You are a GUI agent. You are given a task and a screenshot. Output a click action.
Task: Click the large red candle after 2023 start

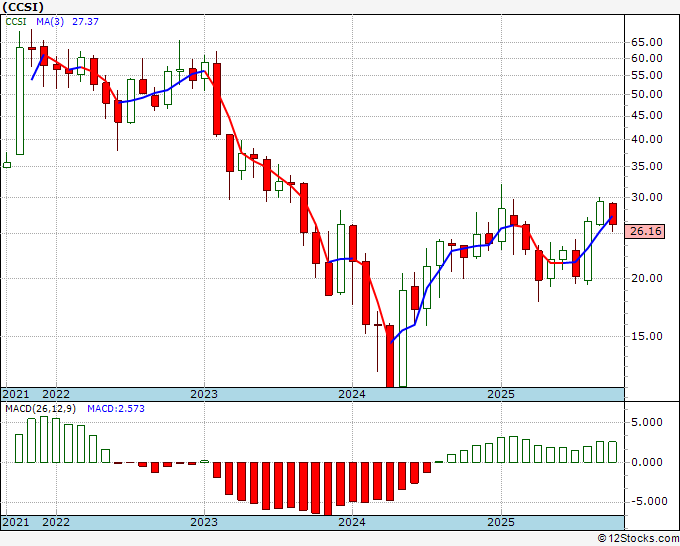pos(217,99)
